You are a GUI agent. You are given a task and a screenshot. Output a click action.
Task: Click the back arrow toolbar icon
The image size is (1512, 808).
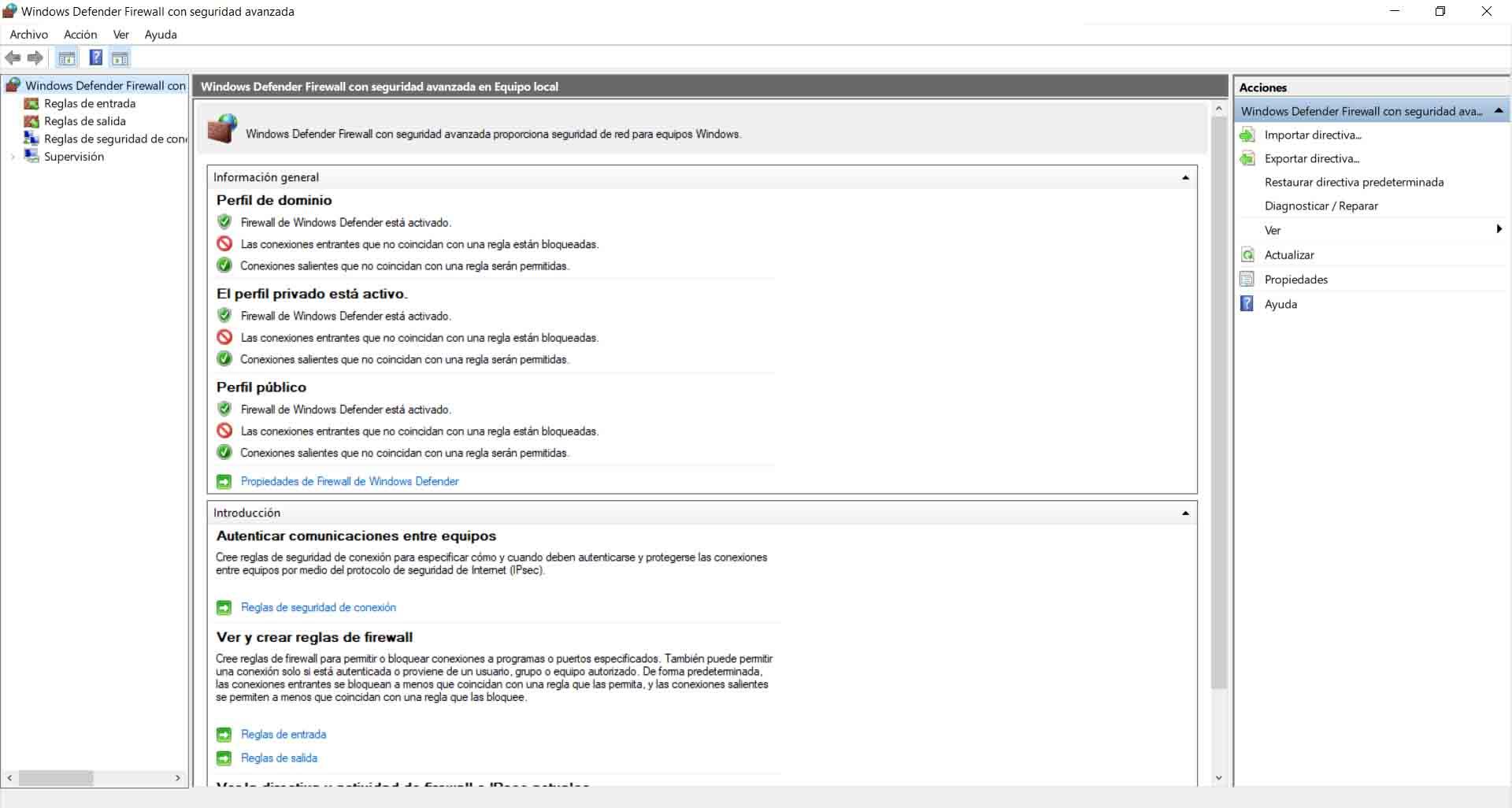13,57
